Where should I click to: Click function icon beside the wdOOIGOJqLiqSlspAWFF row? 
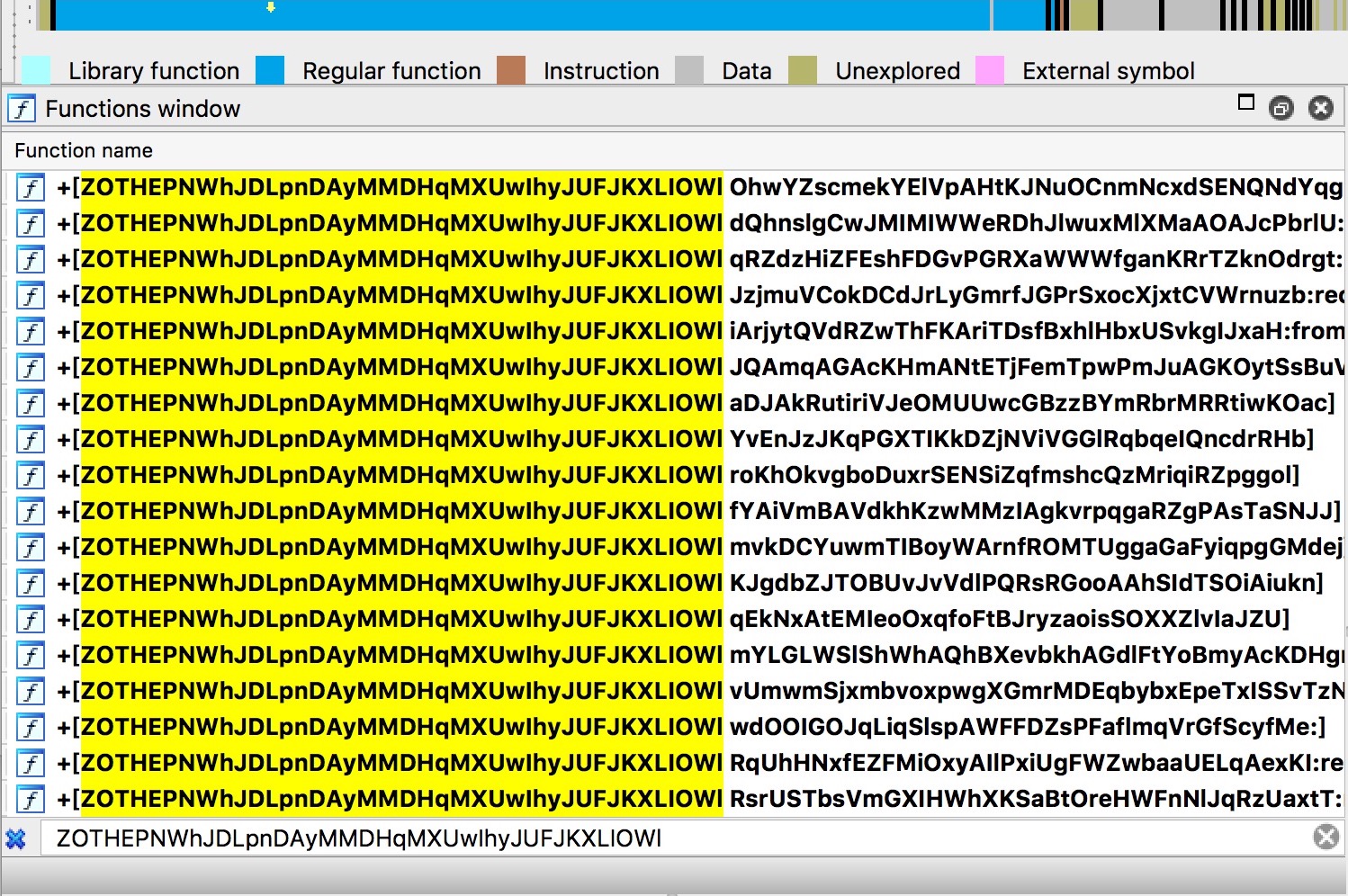click(x=31, y=727)
